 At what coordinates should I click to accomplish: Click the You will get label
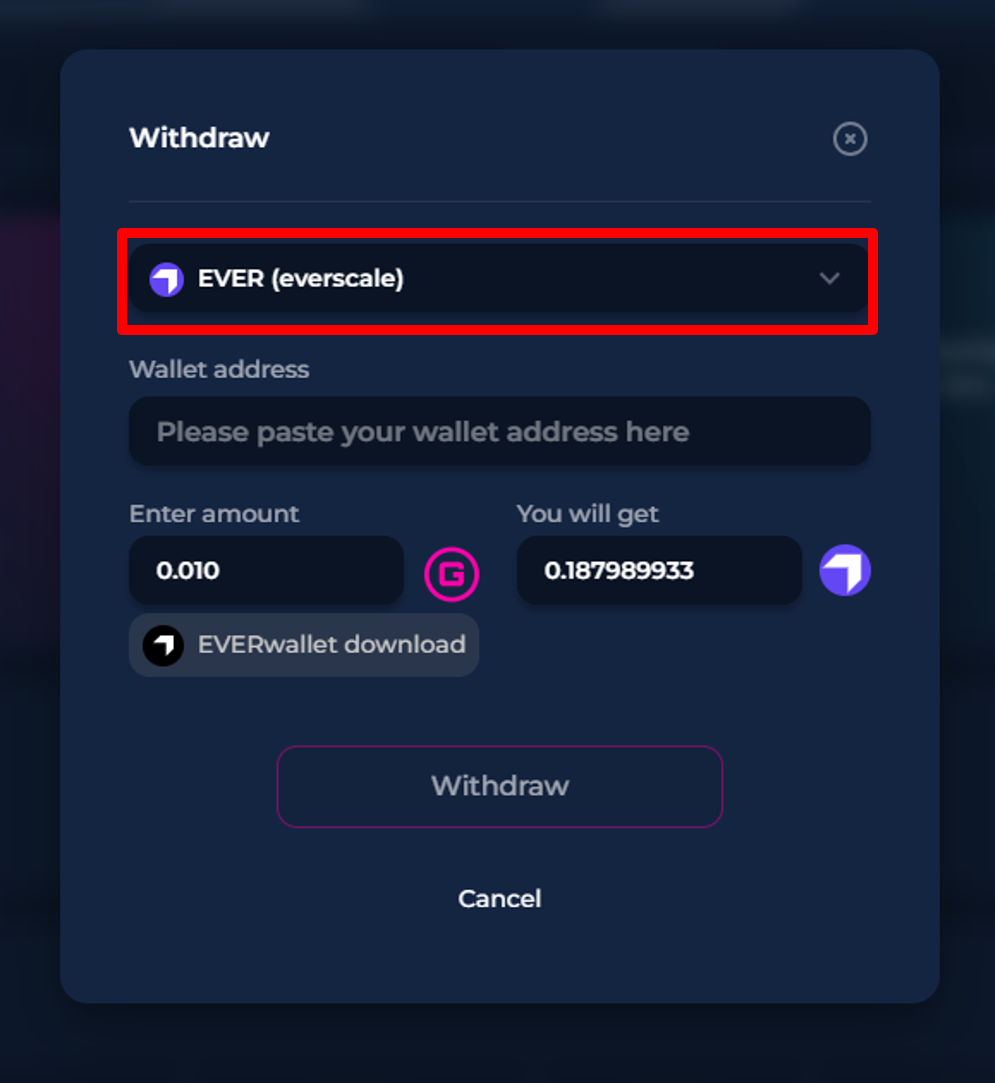pos(588,514)
